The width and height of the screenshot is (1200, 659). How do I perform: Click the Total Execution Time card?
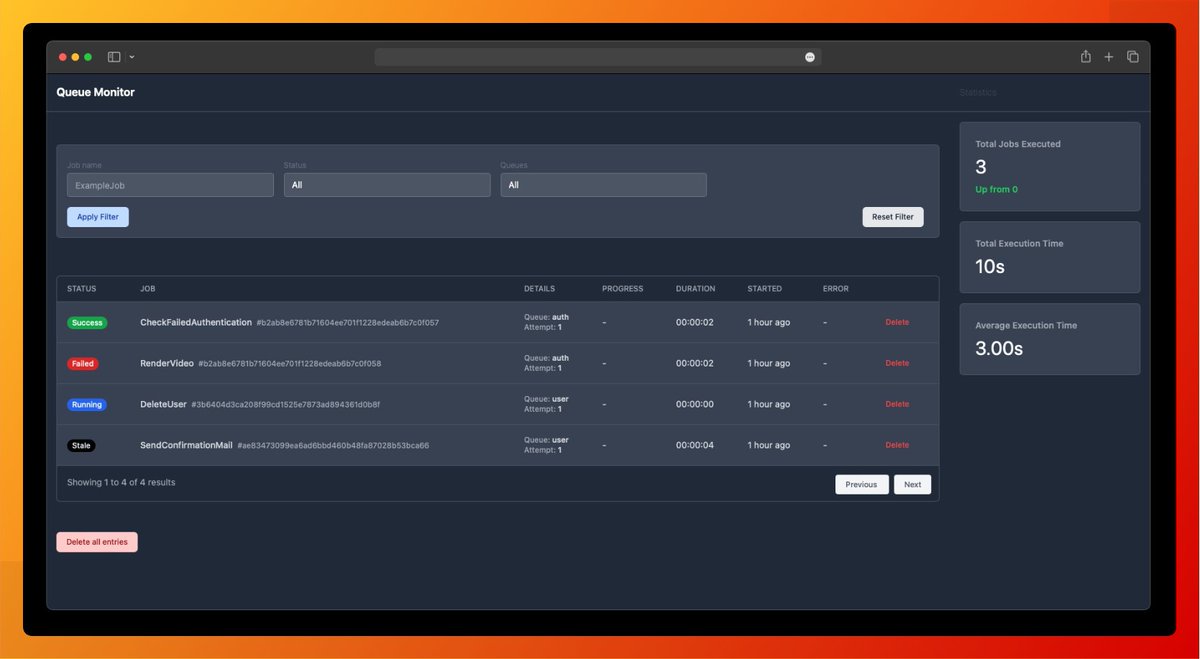point(1050,257)
